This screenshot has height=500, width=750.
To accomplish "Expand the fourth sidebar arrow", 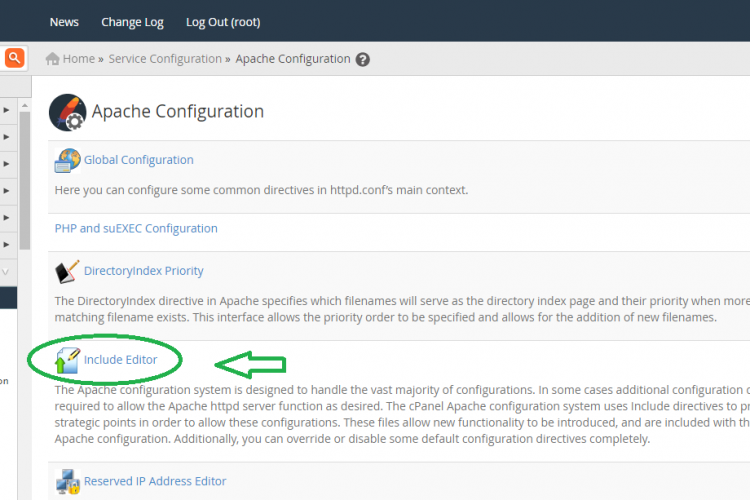I will 6,190.
